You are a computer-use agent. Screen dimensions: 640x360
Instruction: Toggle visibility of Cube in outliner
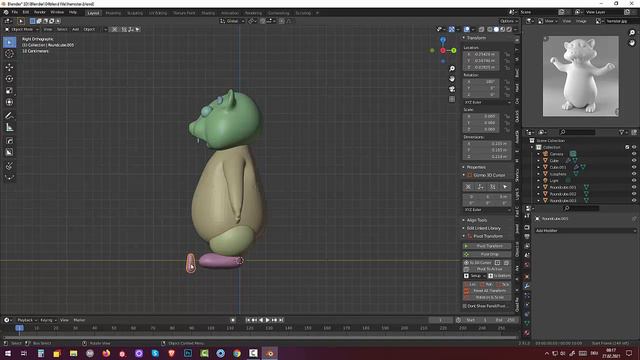[x=634, y=160]
